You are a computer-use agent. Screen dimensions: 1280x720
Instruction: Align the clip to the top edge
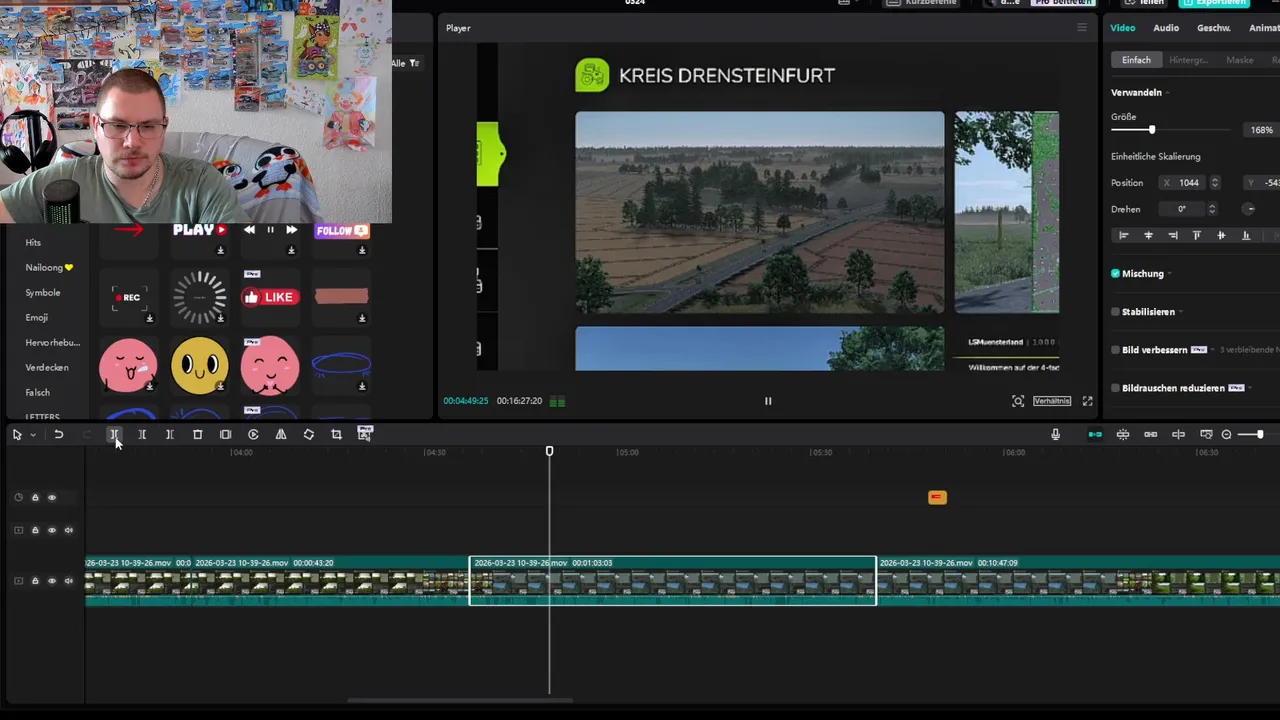[x=1197, y=235]
